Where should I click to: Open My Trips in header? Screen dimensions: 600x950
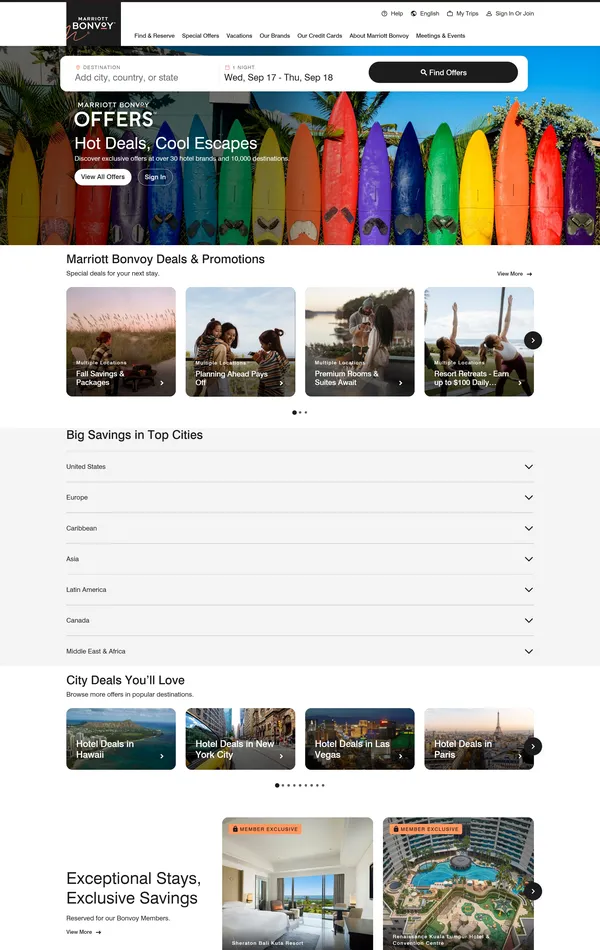coord(462,14)
